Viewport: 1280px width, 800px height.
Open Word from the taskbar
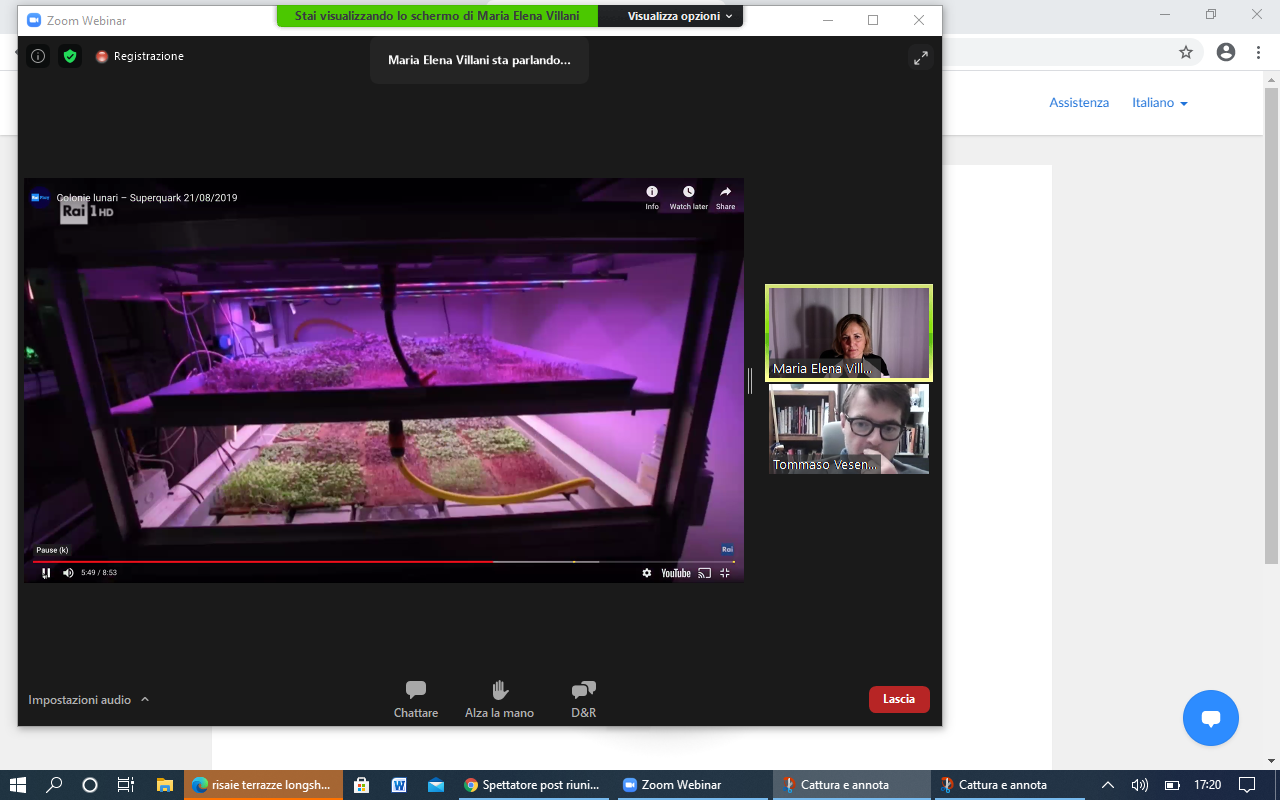point(399,785)
